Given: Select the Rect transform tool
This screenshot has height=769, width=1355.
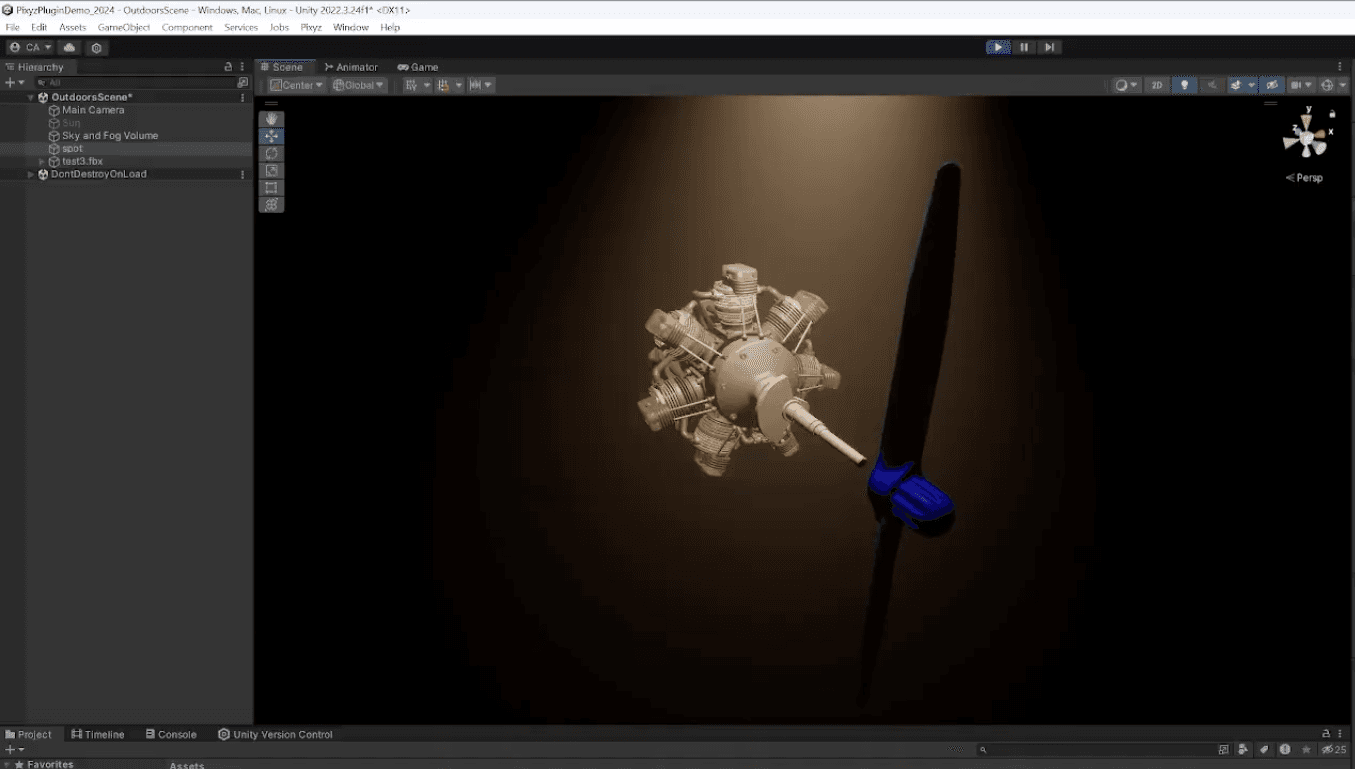Looking at the screenshot, I should (271, 187).
